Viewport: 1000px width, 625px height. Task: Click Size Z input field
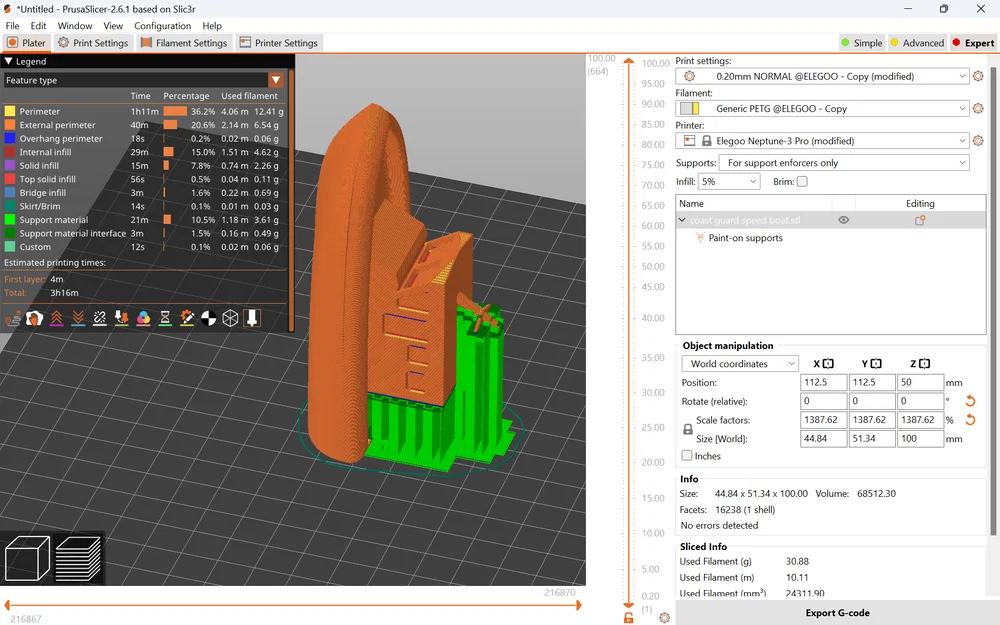point(920,439)
